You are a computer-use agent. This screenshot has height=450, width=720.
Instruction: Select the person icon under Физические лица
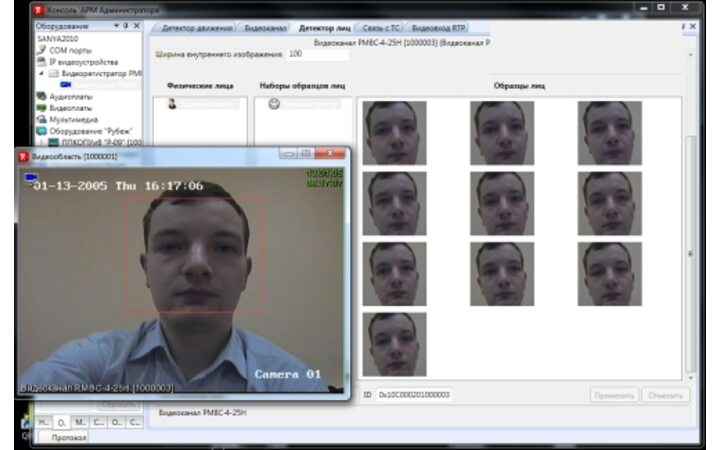171,104
